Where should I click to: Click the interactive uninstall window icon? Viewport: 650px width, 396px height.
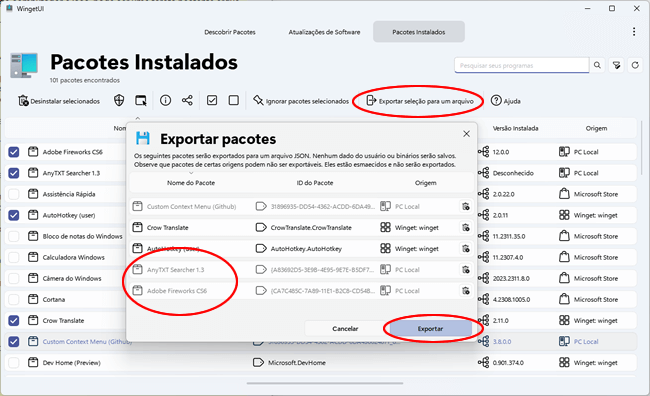(x=141, y=100)
